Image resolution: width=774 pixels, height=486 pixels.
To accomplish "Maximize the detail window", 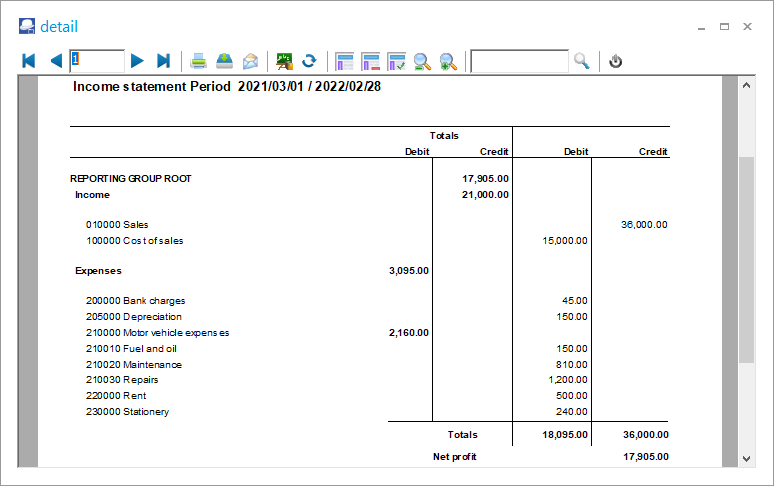I will pyautogui.click(x=724, y=27).
